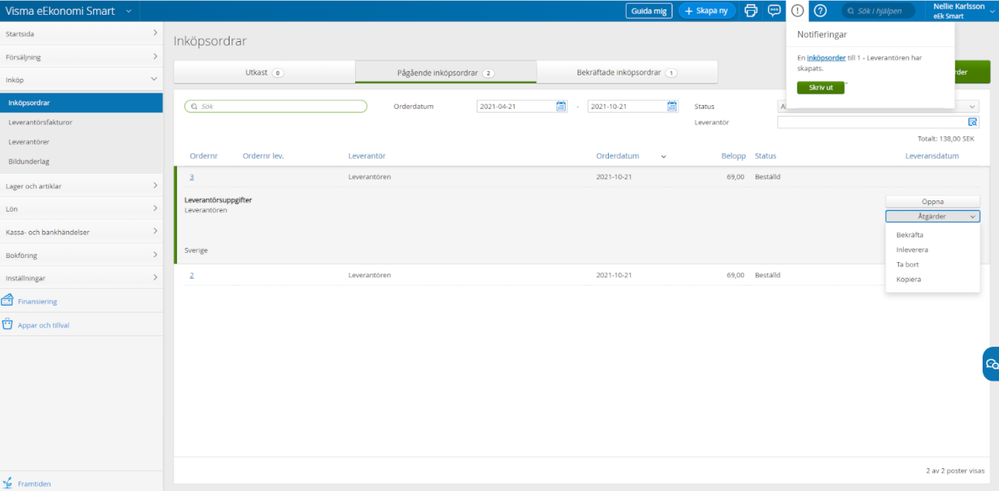Open purchase order number 3 link
This screenshot has width=999, height=491.
point(192,176)
